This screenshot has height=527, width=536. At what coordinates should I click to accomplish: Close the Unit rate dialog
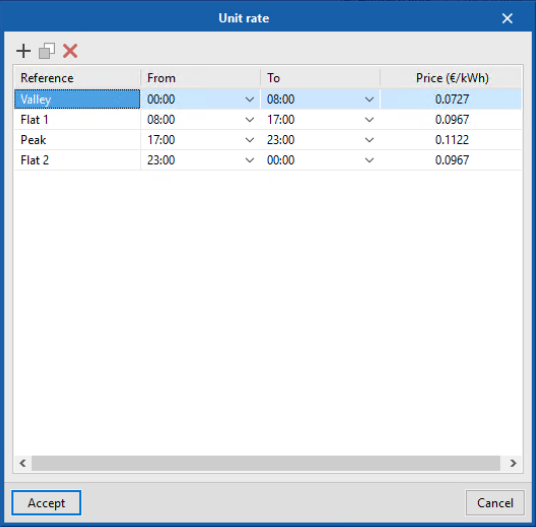click(507, 18)
